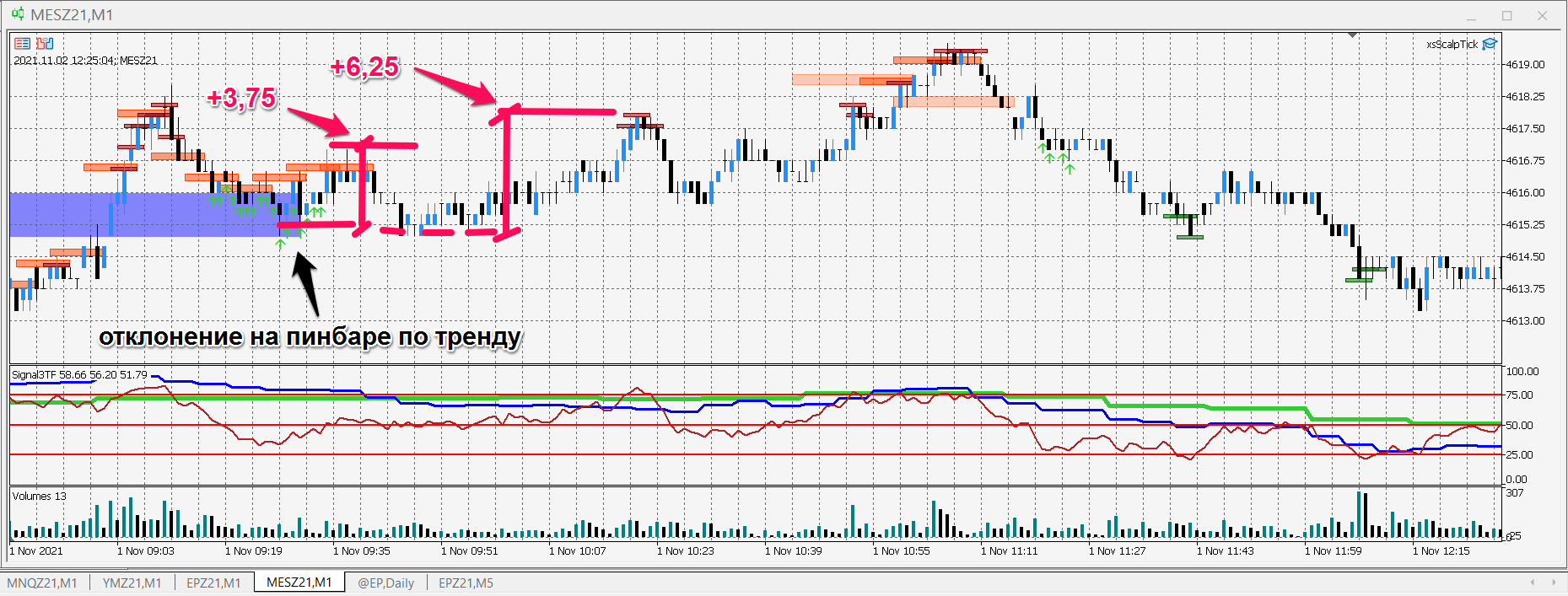Click the 100.00 oscillator scale label
This screenshot has height=596, width=1568.
coord(1522,371)
